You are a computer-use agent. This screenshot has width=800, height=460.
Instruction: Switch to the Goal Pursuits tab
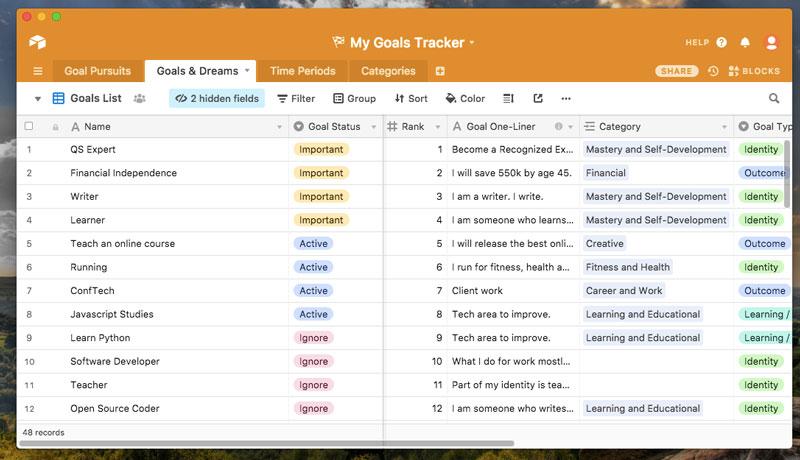[x=98, y=71]
